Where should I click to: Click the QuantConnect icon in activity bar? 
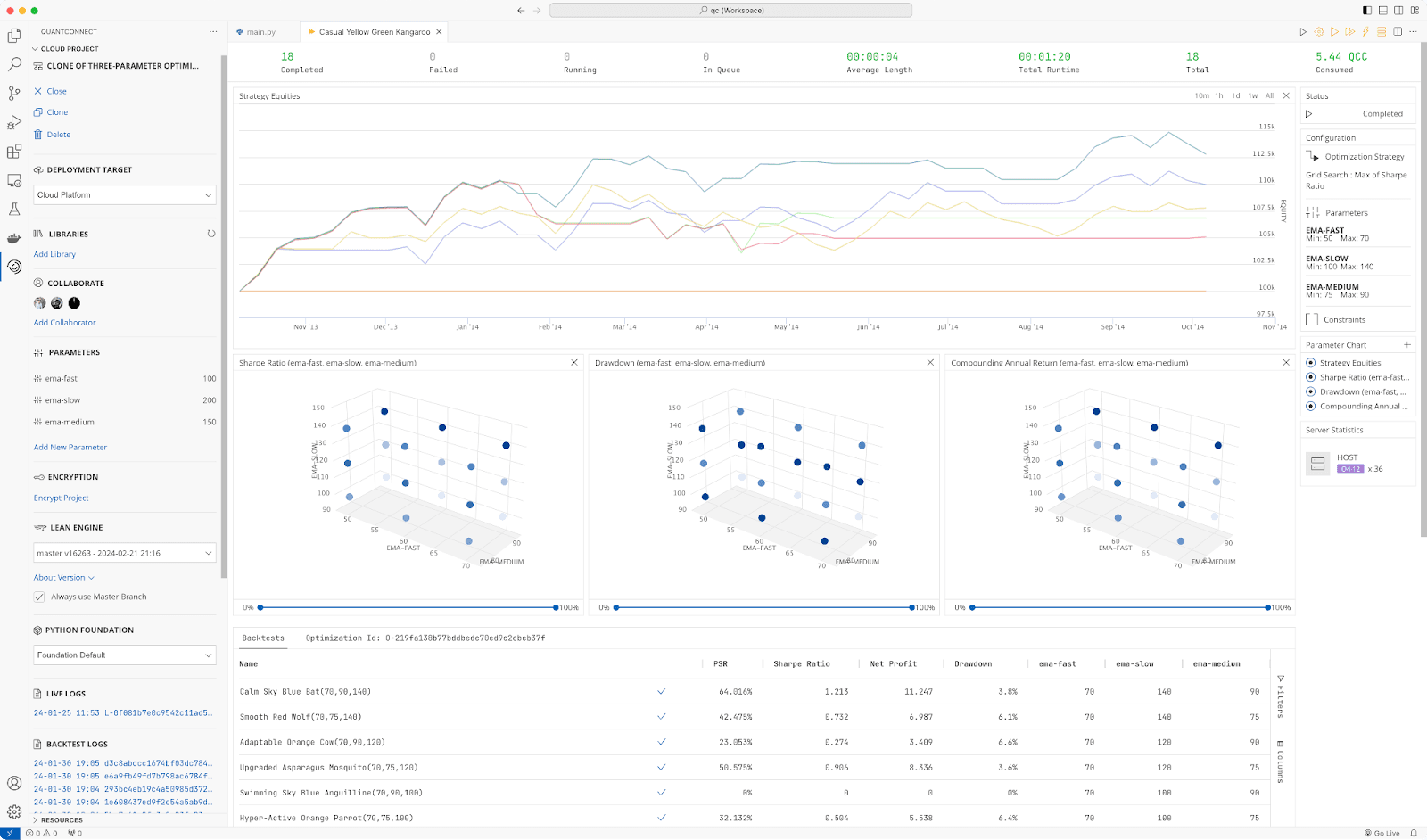coord(14,267)
